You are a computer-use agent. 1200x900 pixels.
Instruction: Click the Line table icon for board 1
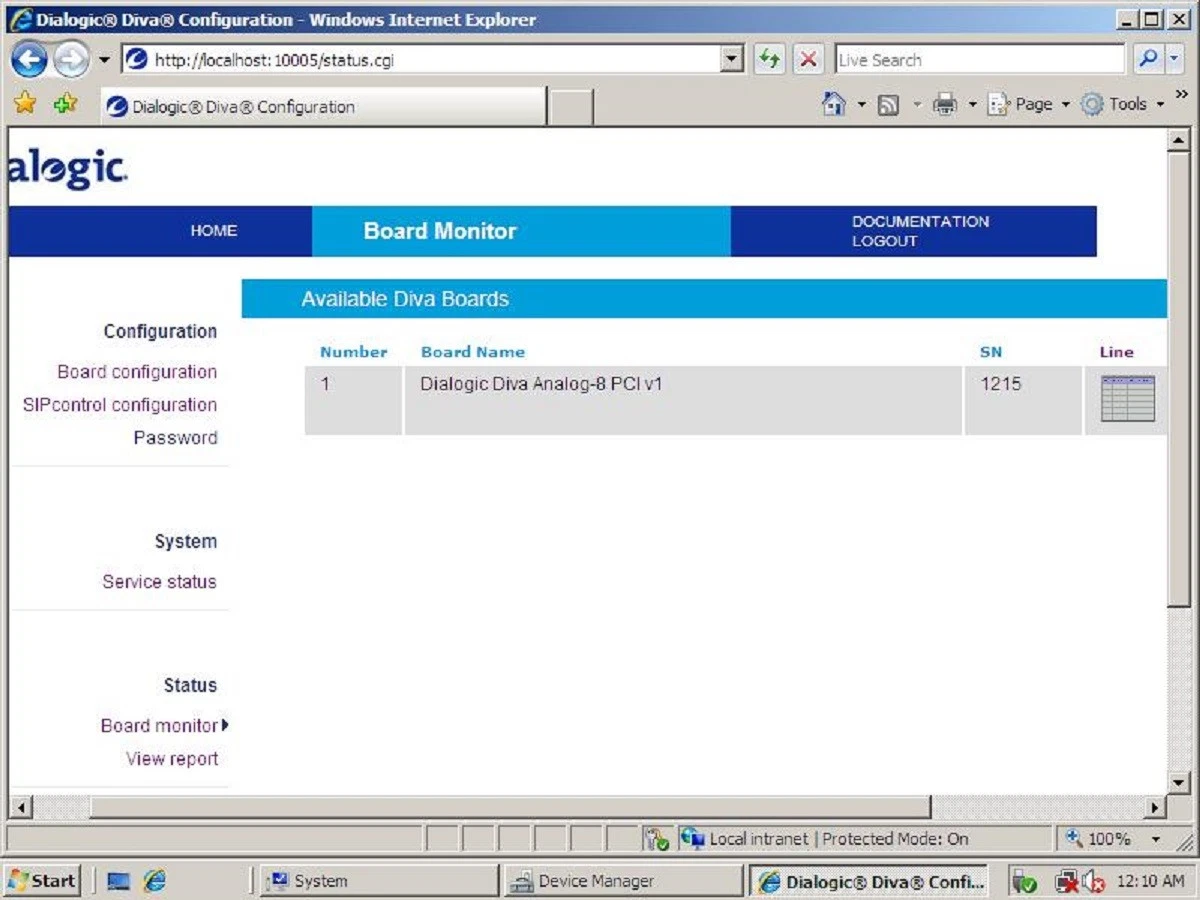(1128, 398)
